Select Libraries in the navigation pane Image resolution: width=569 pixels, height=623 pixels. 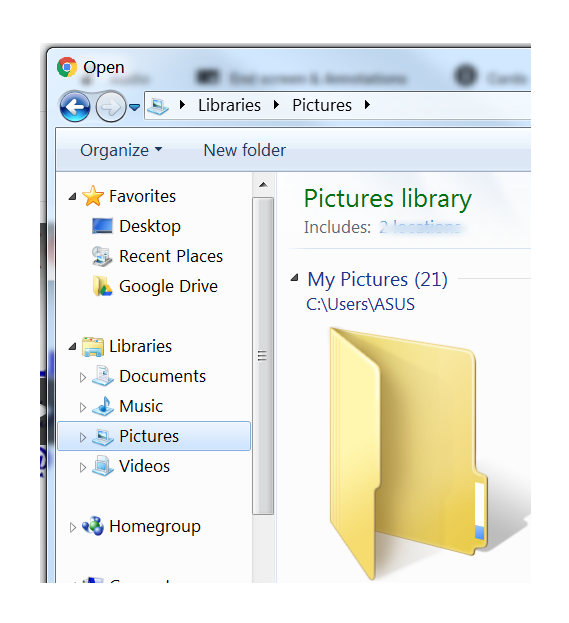coord(140,346)
